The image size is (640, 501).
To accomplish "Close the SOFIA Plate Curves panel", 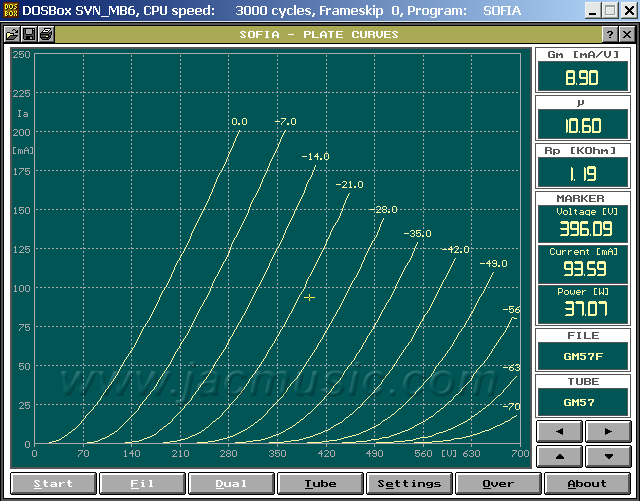I will pos(627,34).
